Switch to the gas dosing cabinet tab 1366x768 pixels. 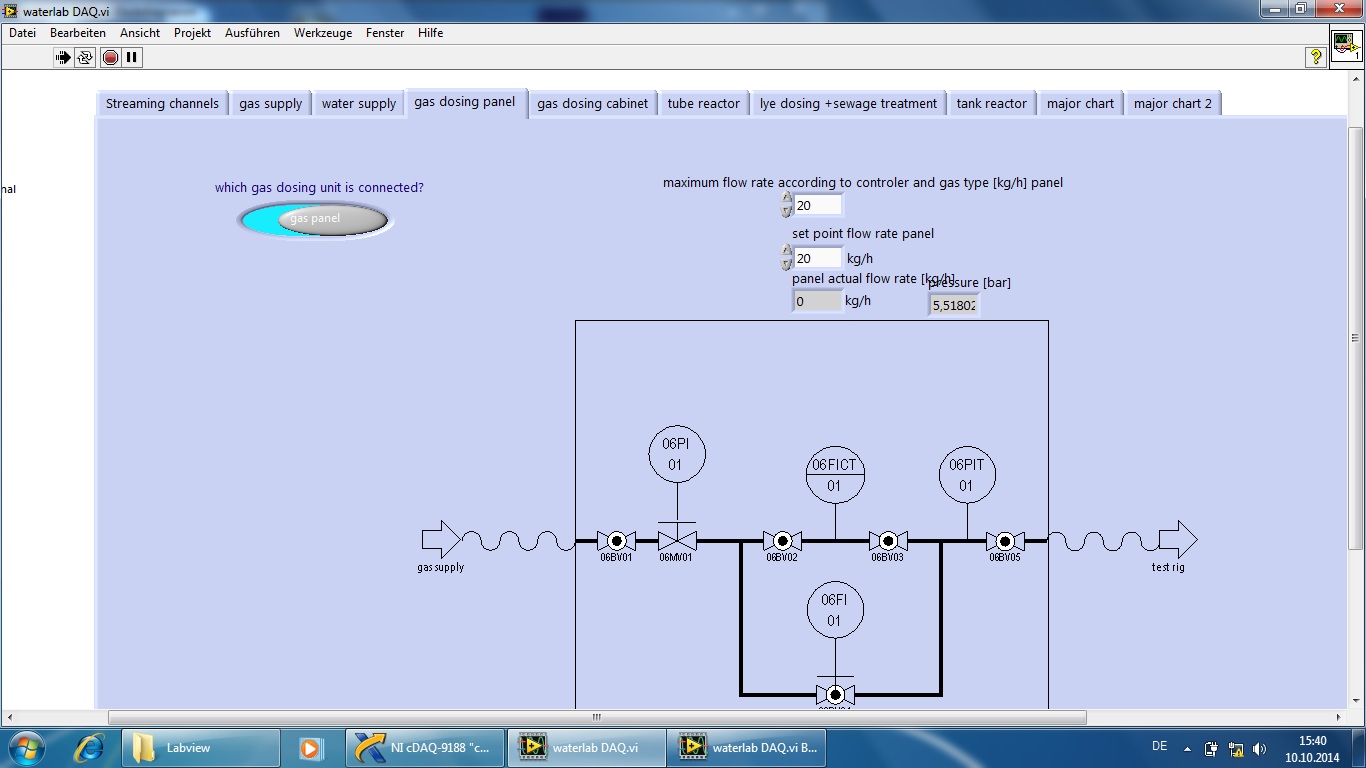592,104
